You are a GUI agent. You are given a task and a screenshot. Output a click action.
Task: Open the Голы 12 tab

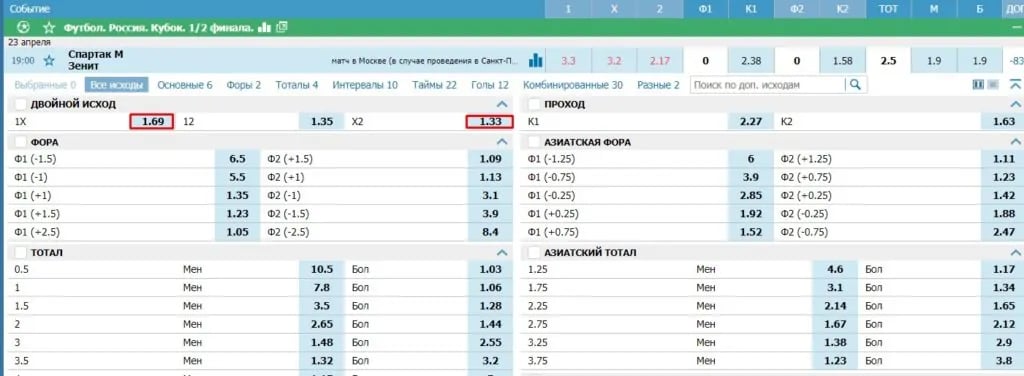[x=490, y=85]
